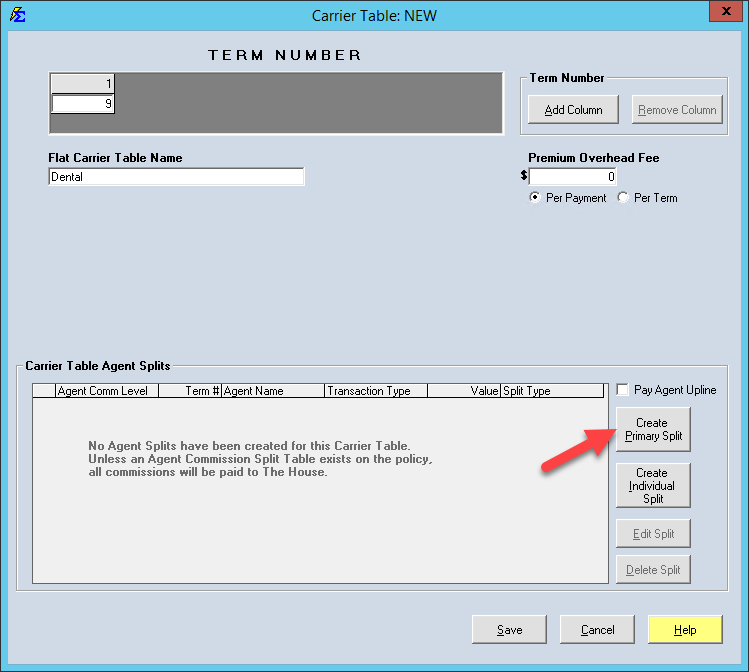The image size is (749, 672).
Task: Open Help with the yellow button
Action: click(x=685, y=630)
